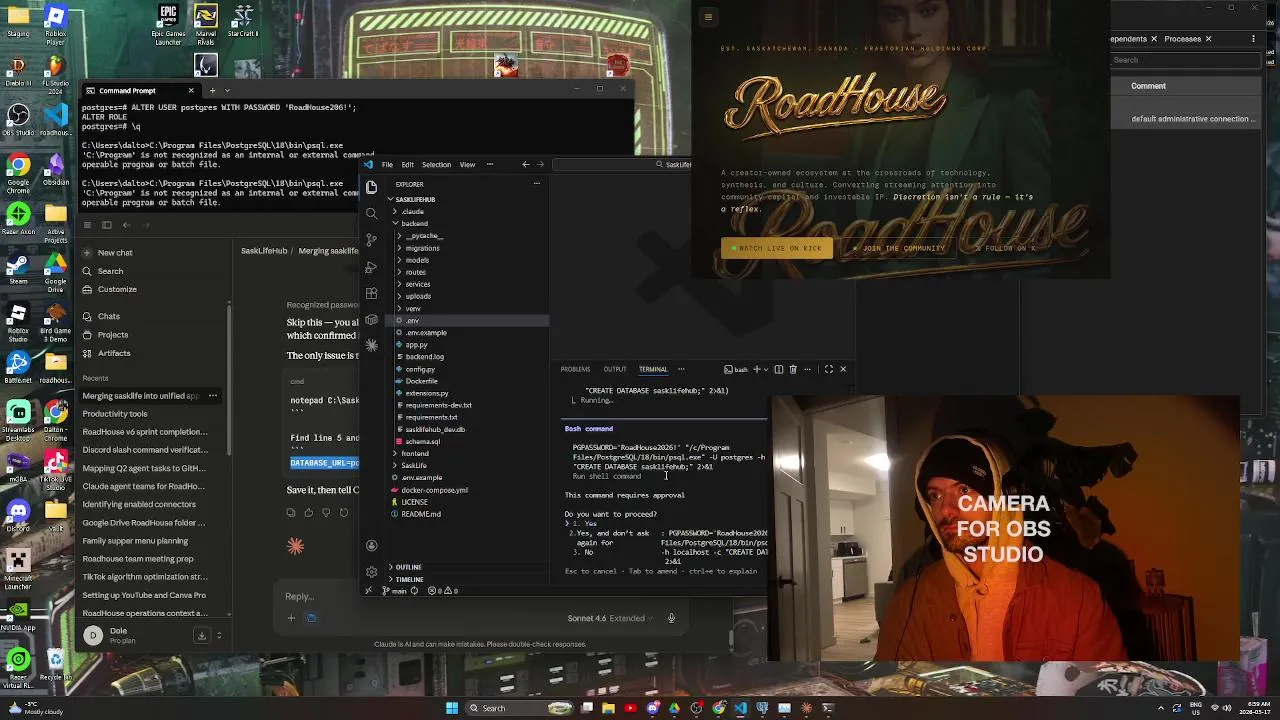Open terminal launch profile dropdown arrow
The height and width of the screenshot is (720, 1280).
[x=766, y=369]
